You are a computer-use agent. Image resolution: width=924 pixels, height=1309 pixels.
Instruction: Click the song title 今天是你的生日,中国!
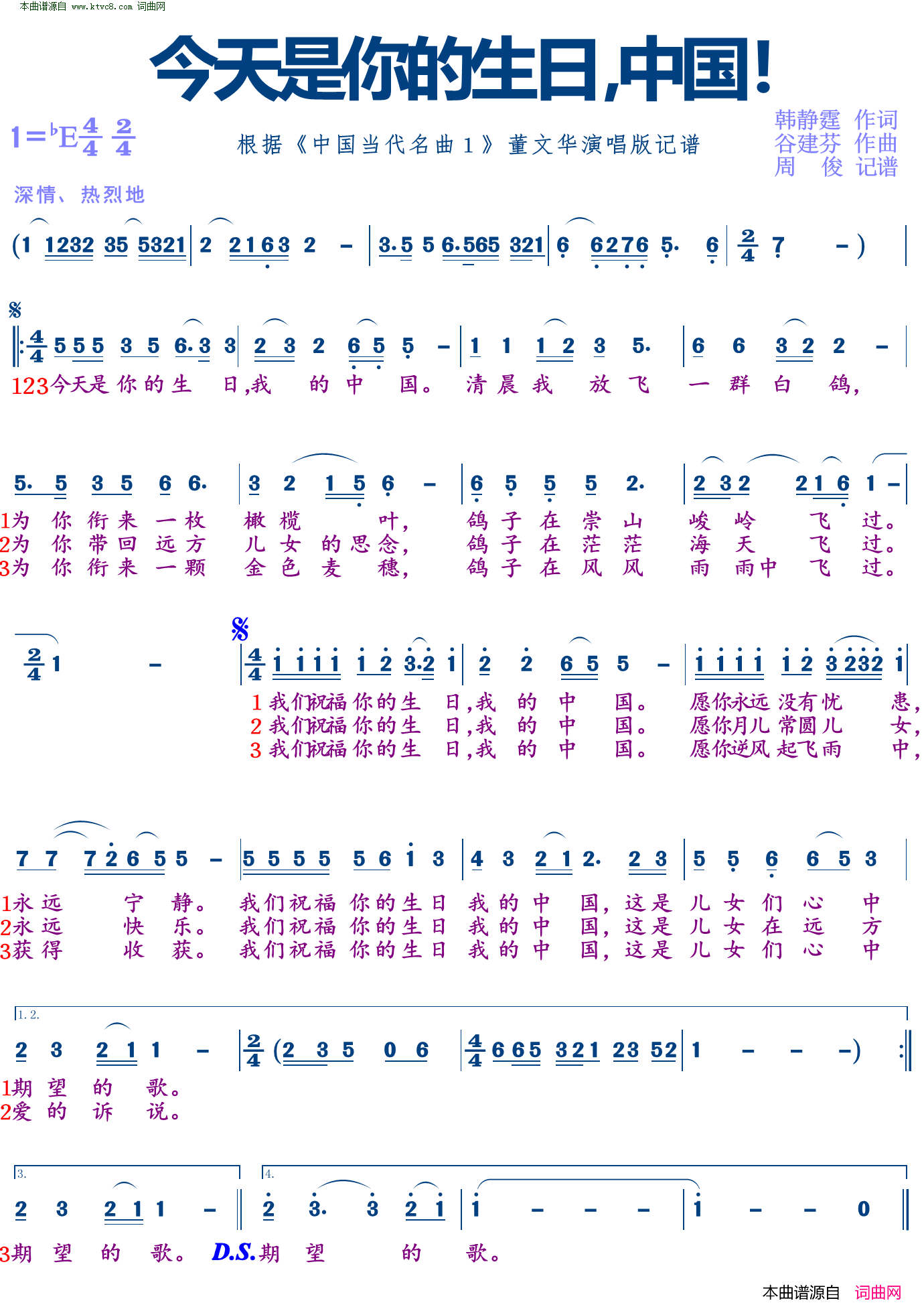(x=461, y=69)
